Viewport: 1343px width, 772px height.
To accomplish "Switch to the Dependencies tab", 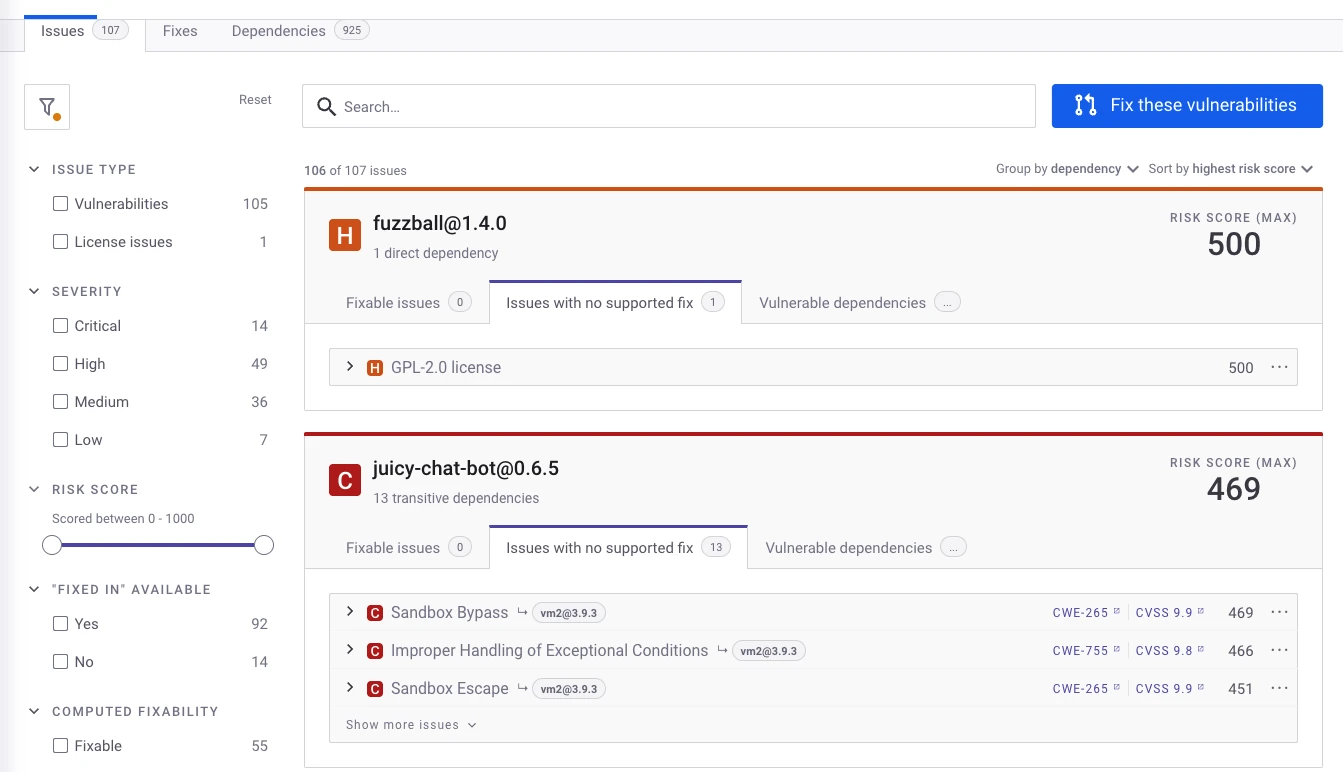I will click(300, 31).
